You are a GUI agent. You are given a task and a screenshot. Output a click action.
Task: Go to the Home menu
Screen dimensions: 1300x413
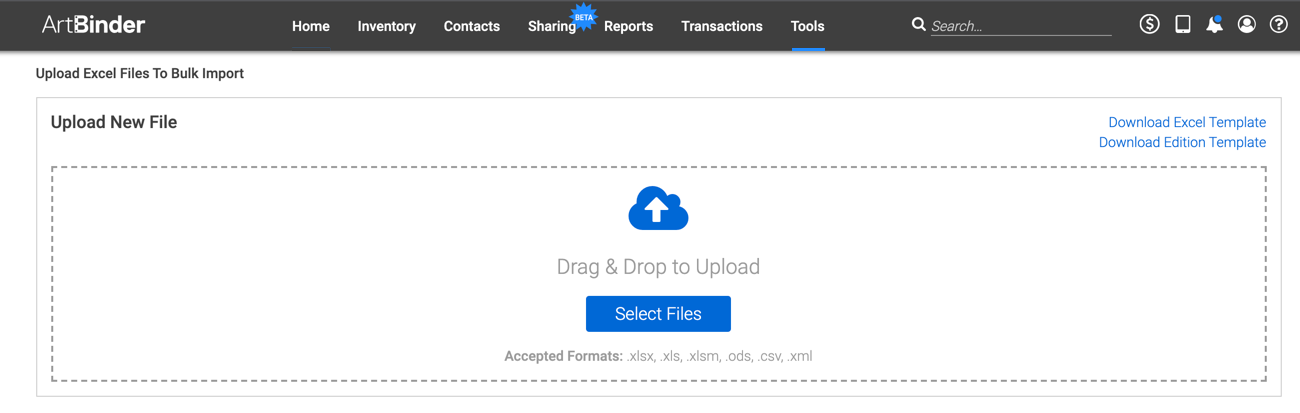coord(311,26)
